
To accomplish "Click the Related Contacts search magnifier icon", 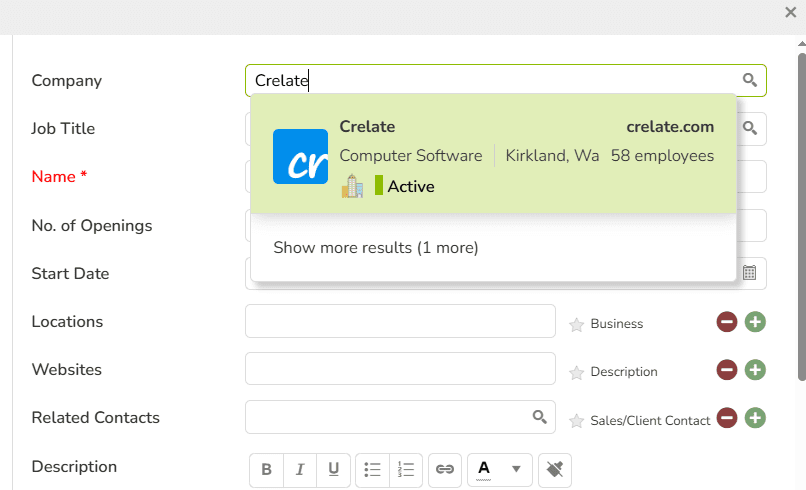I will click(539, 417).
